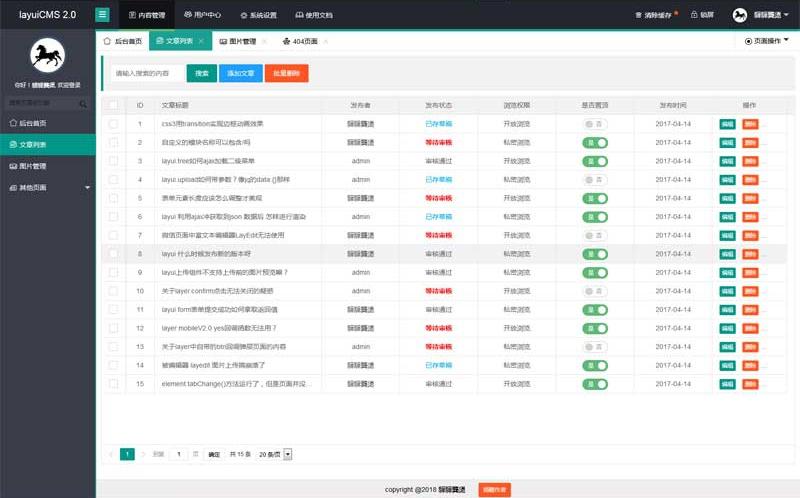The height and width of the screenshot is (498, 800).
Task: Click the horse avatar in the sidebar
Action: coord(48,56)
